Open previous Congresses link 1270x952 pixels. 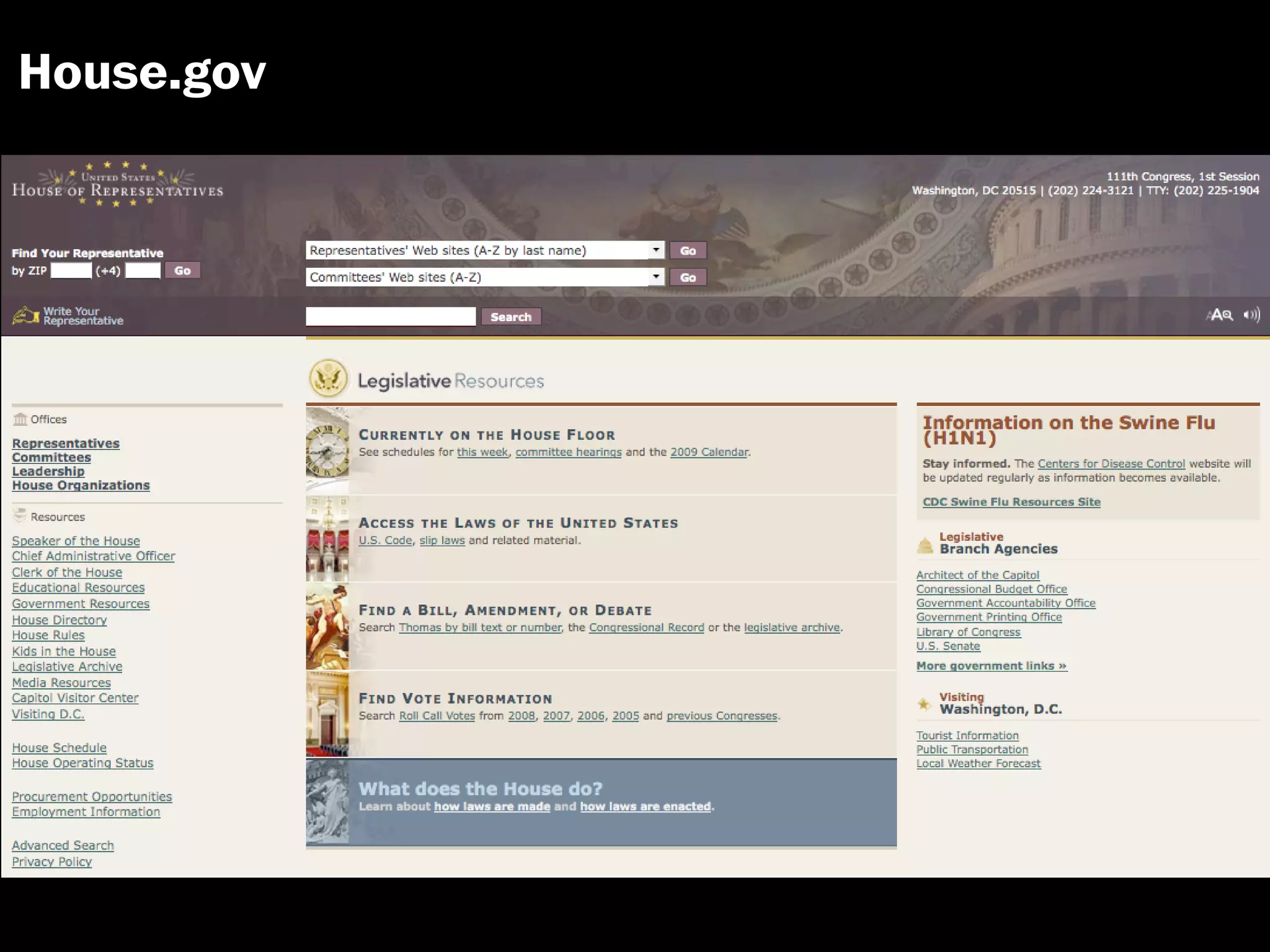point(722,715)
